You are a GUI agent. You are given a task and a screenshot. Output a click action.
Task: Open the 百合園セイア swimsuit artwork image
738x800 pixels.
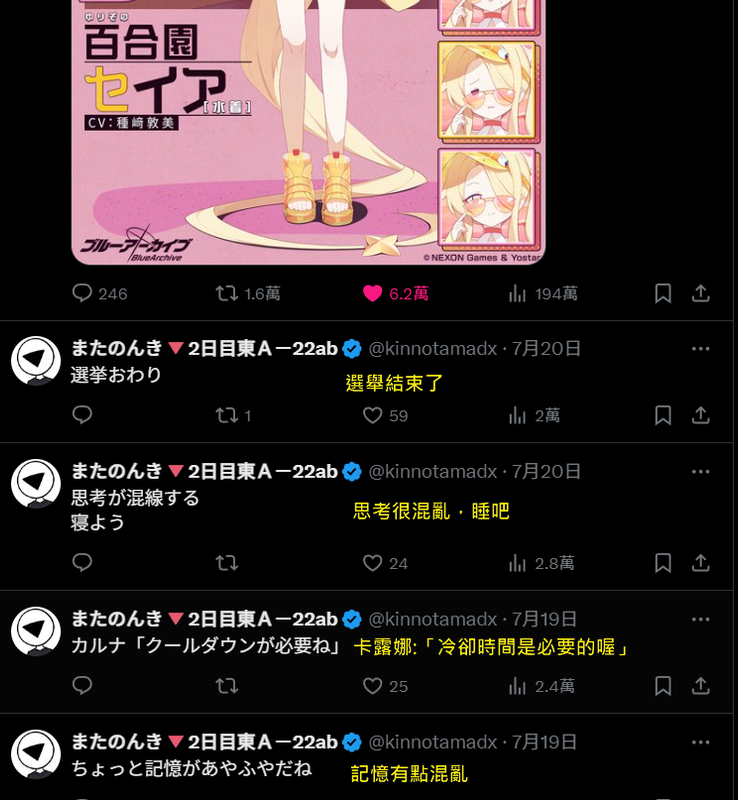(x=308, y=132)
